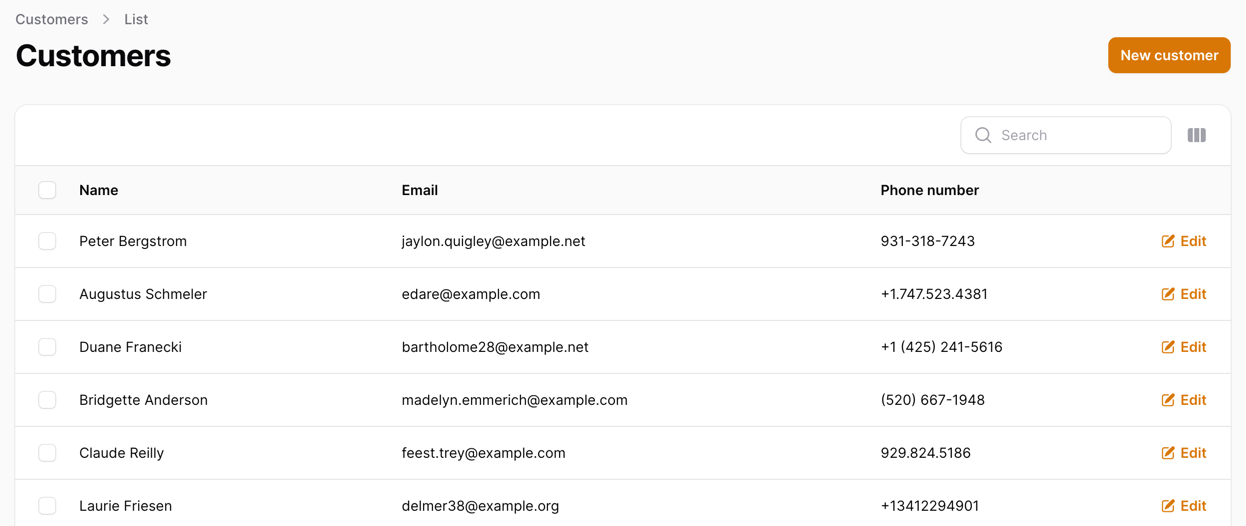Viewport: 1246px width, 526px height.
Task: Focus the Search input field
Action: click(1066, 135)
